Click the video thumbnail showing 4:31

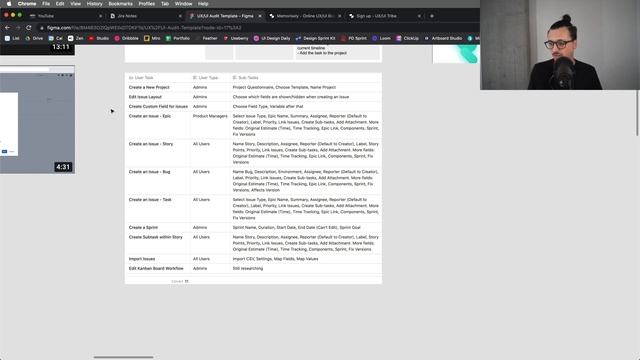(x=37, y=119)
